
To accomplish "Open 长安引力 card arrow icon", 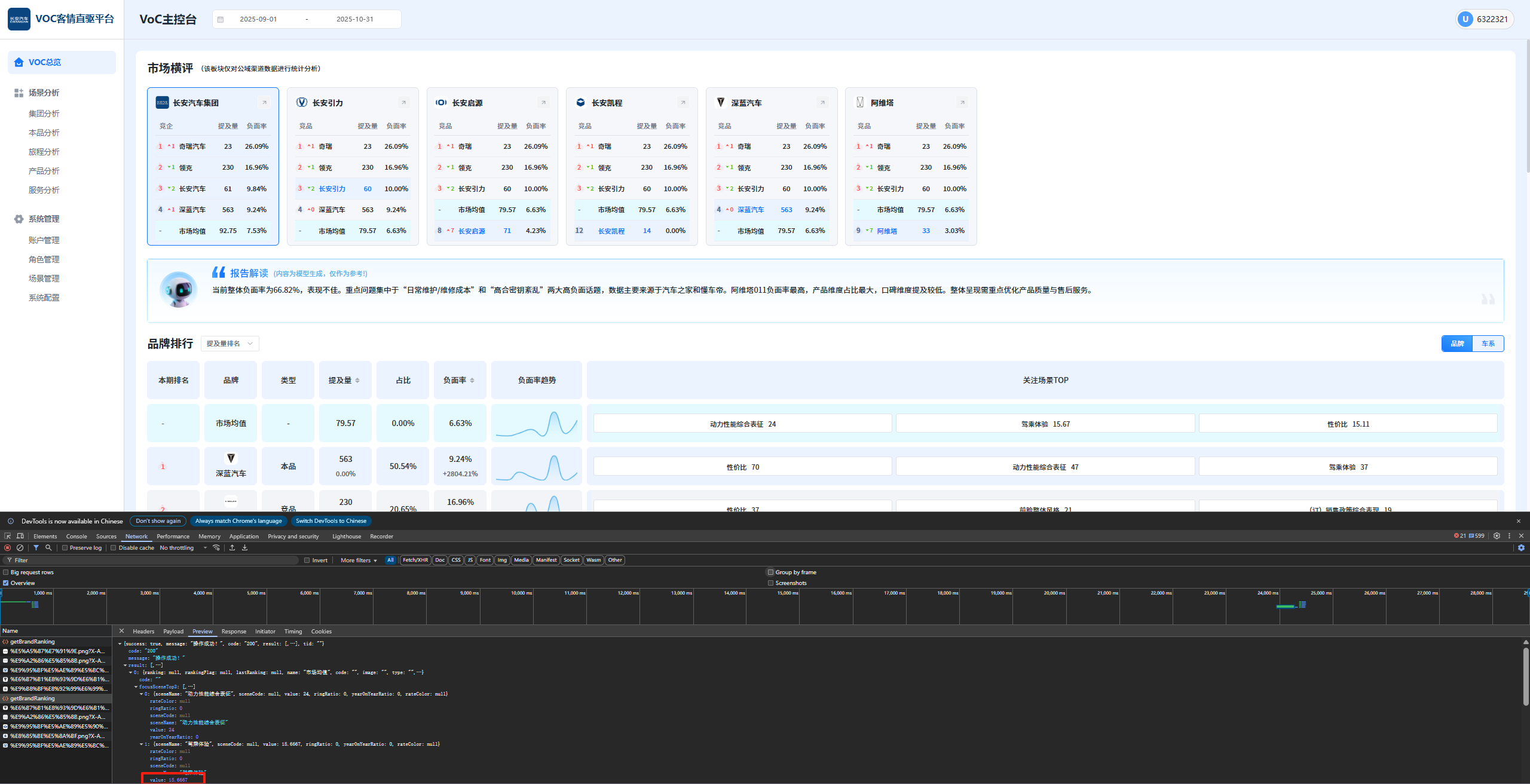I will [x=403, y=103].
